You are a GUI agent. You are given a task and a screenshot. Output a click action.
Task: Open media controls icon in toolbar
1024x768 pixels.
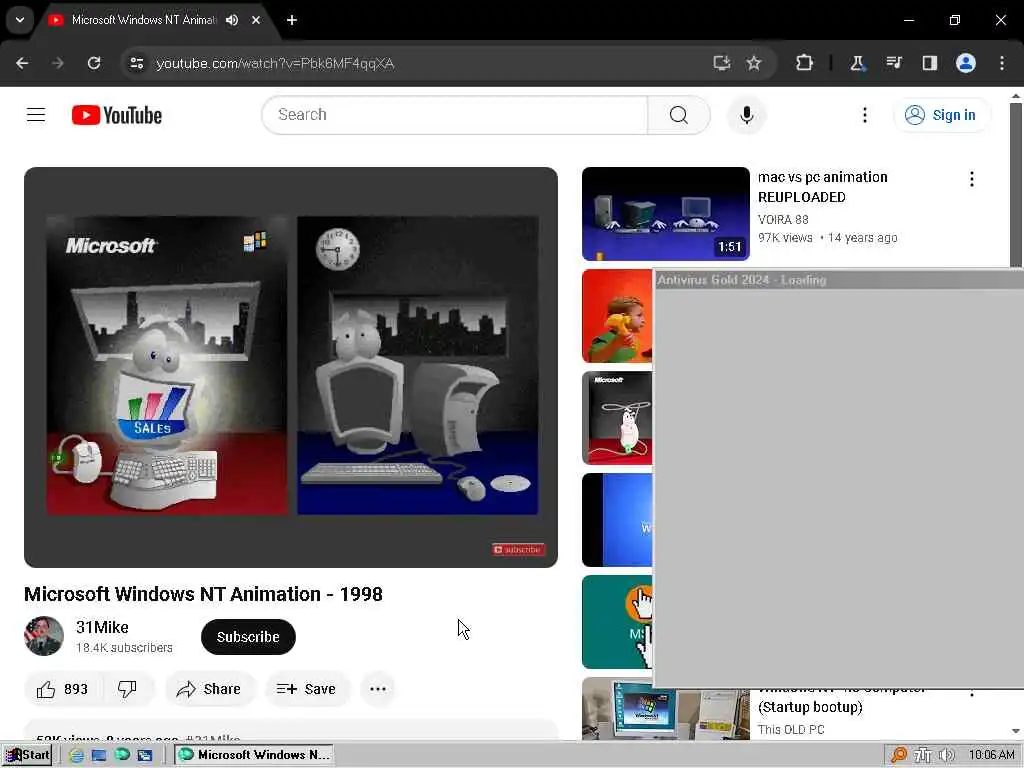point(893,63)
